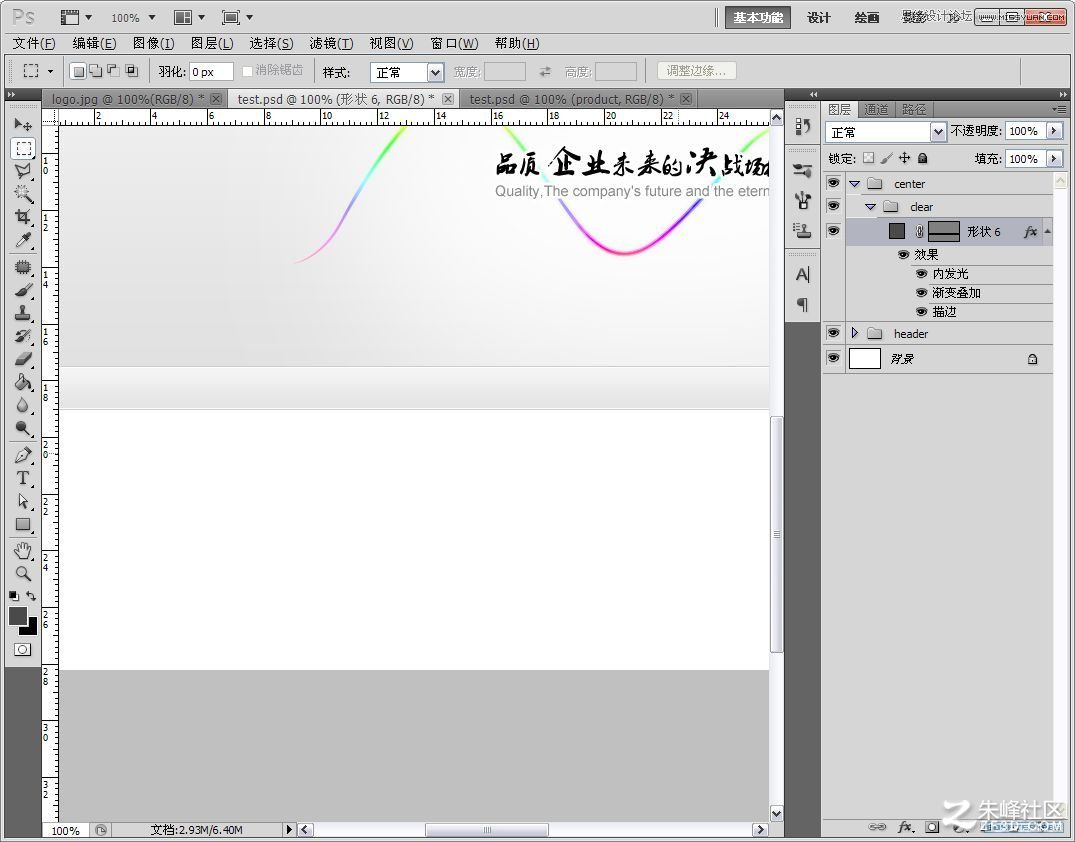Hide the header layer group
Image resolution: width=1075 pixels, height=842 pixels.
pyautogui.click(x=833, y=333)
